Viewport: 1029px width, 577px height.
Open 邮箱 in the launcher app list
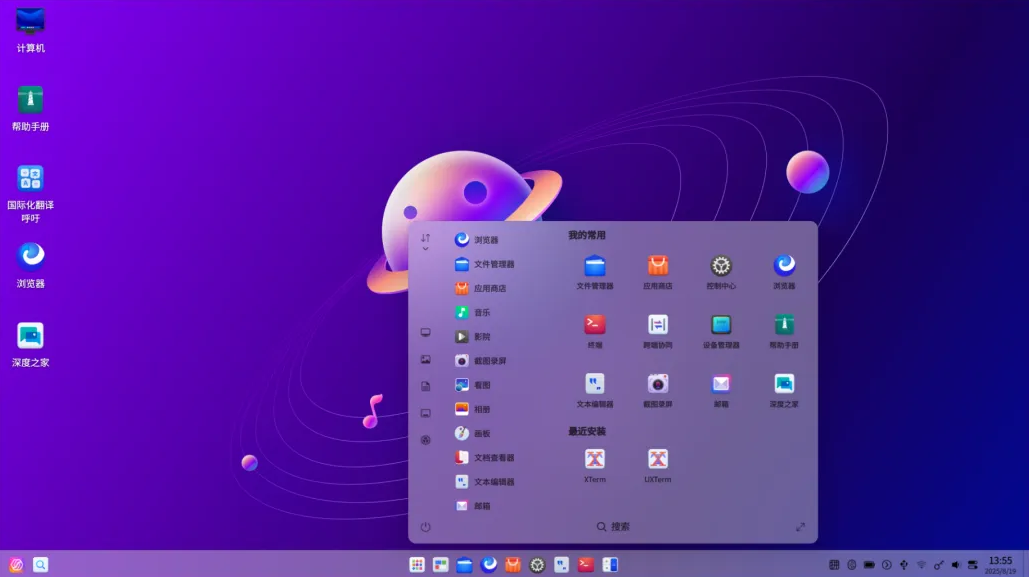tap(472, 505)
